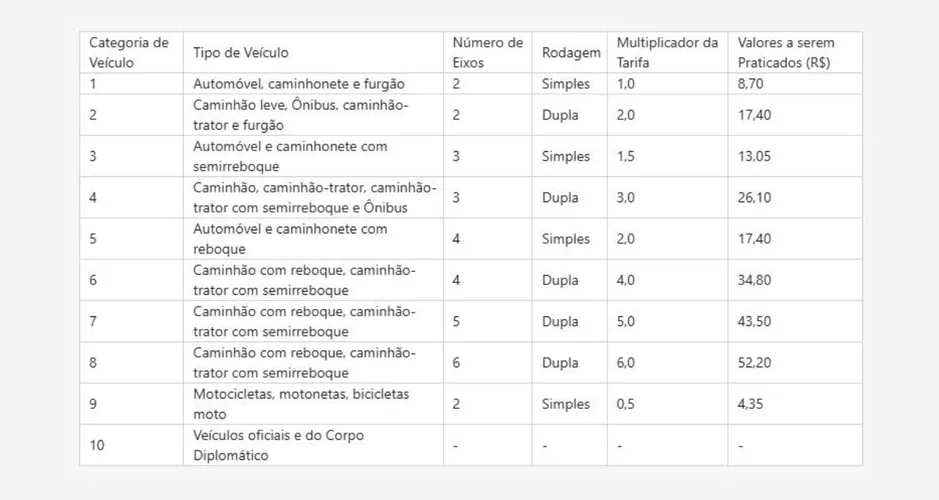
Task: Select the 52,20 value cell
Action: [x=753, y=363]
